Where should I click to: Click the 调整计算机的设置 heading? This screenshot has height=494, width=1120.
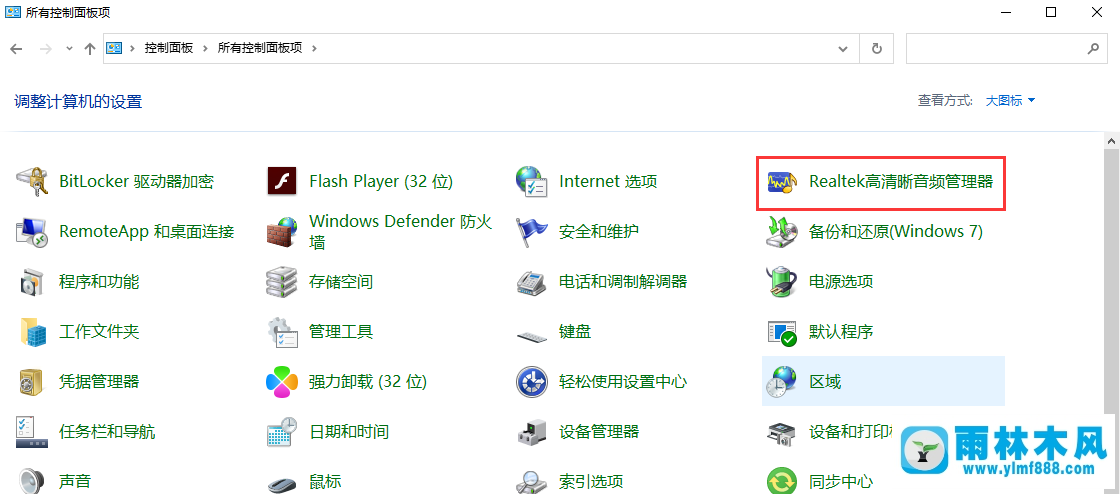(x=79, y=101)
